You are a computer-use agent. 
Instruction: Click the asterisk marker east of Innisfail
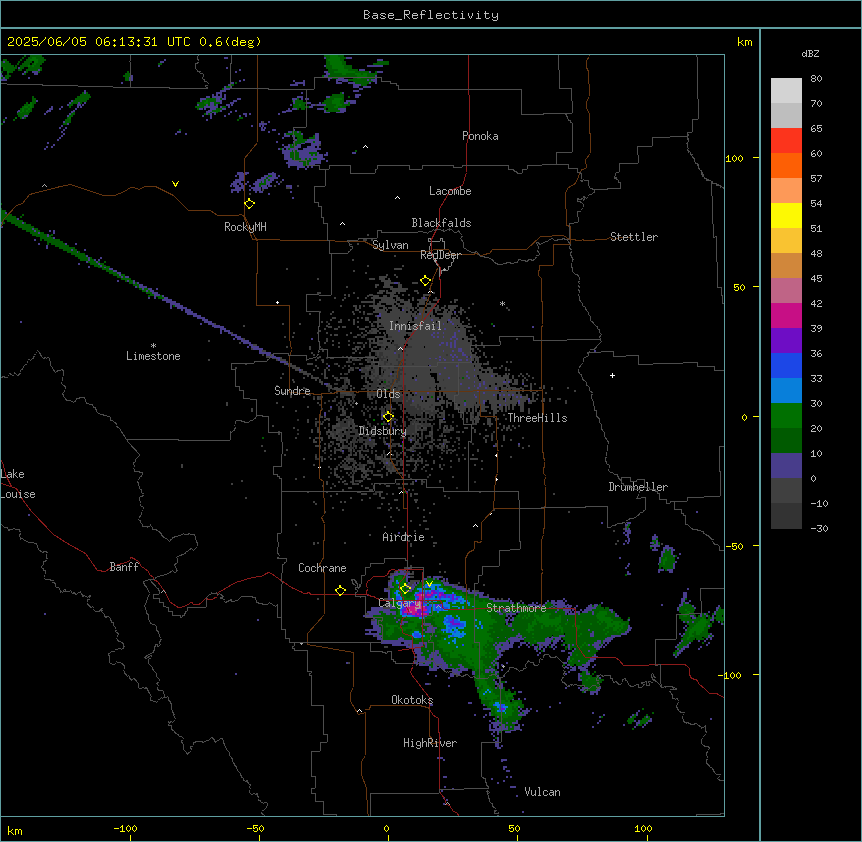click(x=502, y=304)
